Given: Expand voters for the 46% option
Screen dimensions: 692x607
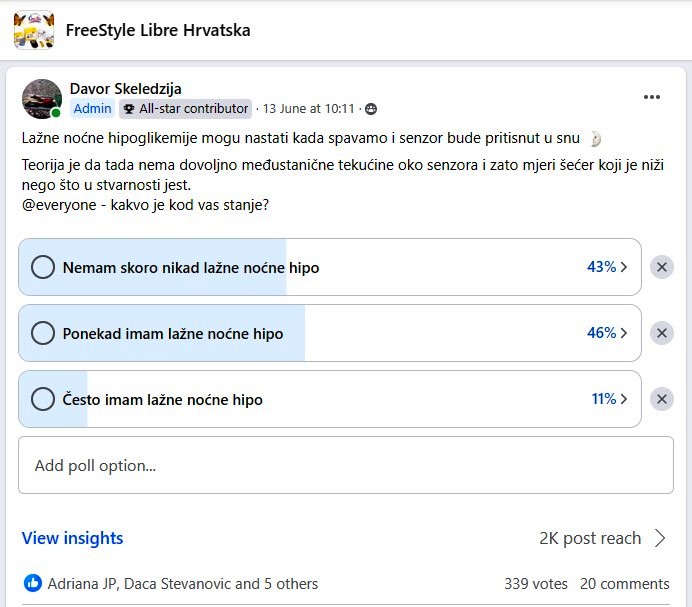Looking at the screenshot, I should [x=607, y=332].
